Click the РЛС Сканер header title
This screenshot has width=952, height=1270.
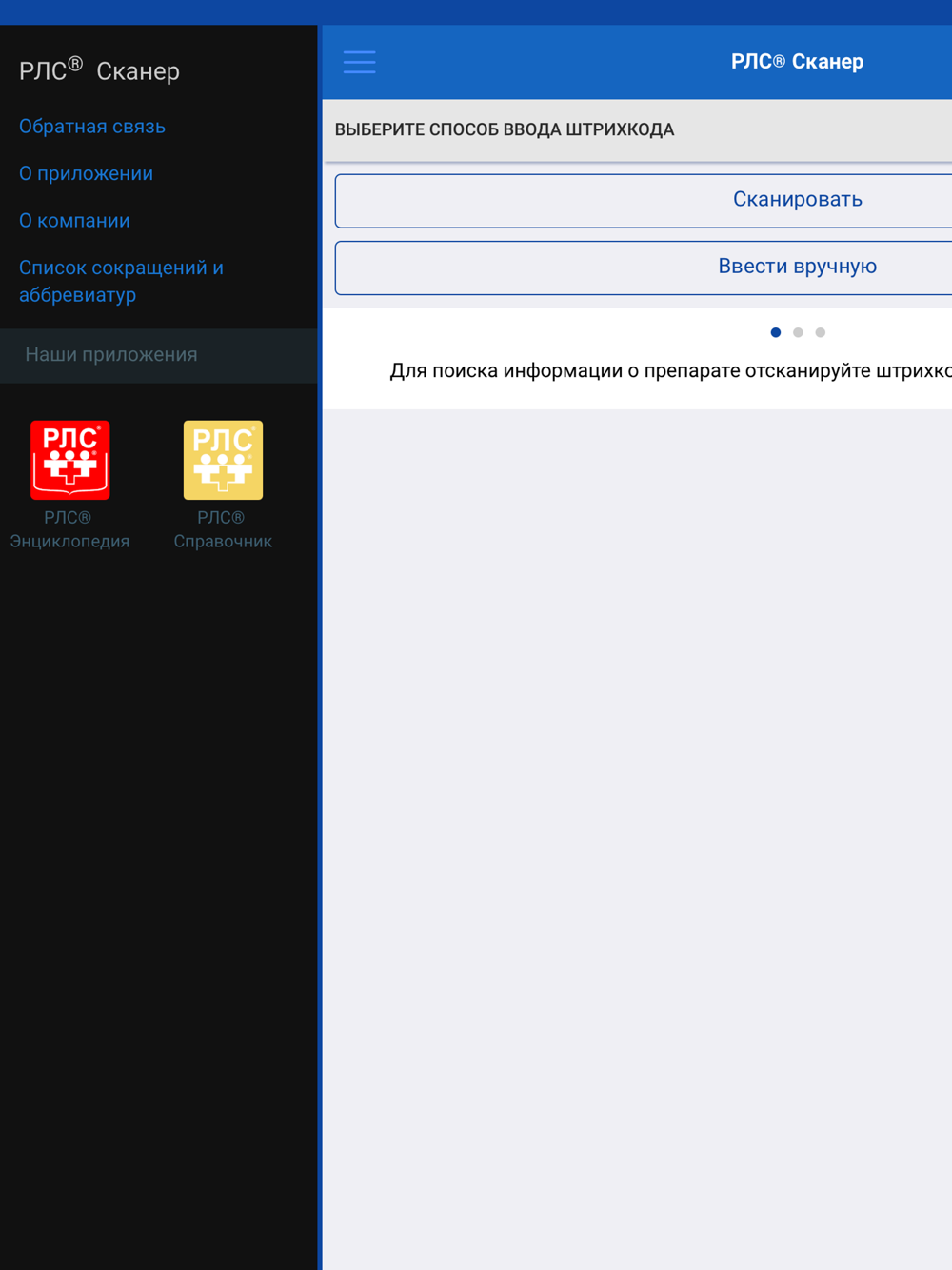pyautogui.click(x=797, y=62)
